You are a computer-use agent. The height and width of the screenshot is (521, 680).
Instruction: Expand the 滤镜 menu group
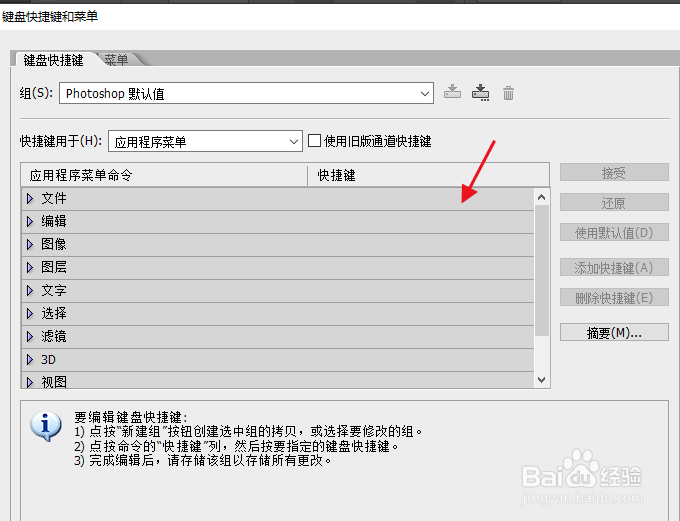point(30,337)
